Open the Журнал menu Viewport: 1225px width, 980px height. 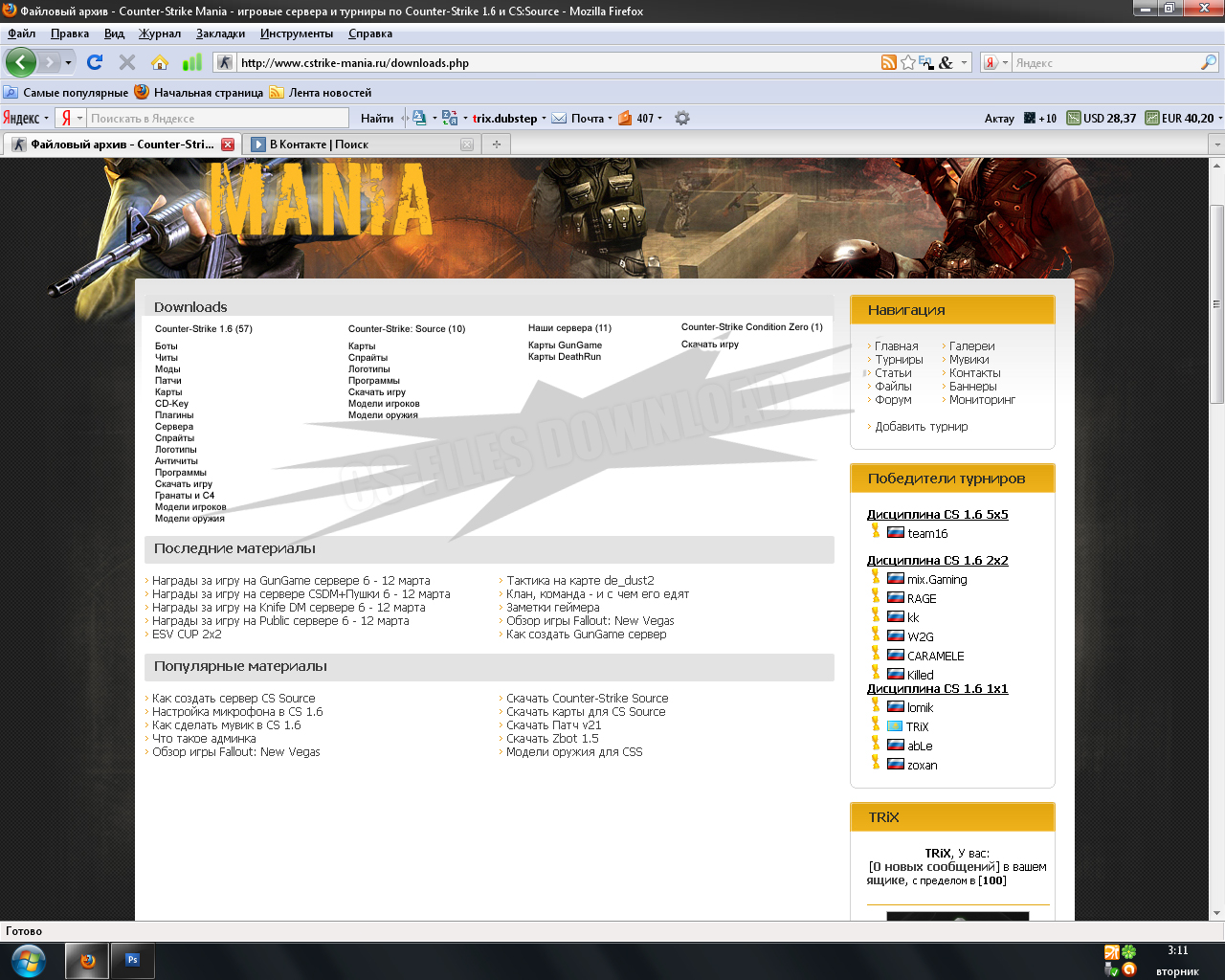tap(160, 33)
